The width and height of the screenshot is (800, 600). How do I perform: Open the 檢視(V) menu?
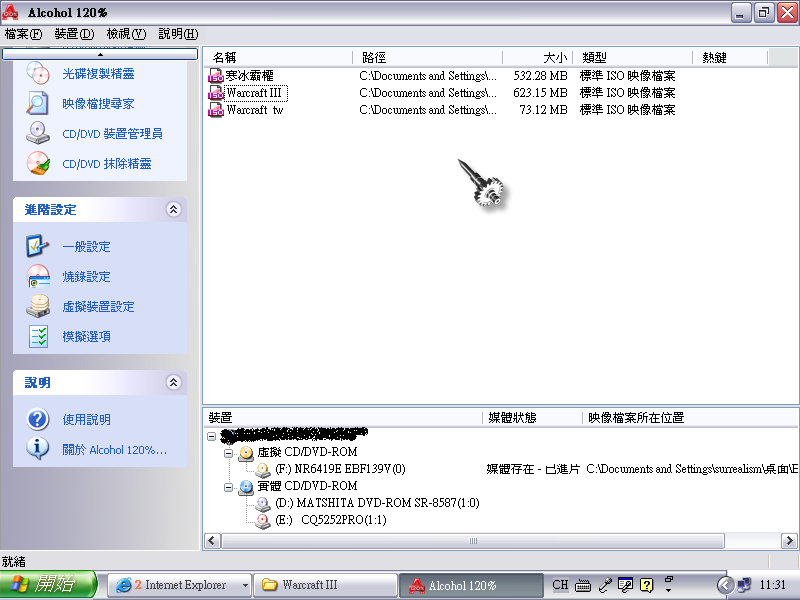[126, 34]
